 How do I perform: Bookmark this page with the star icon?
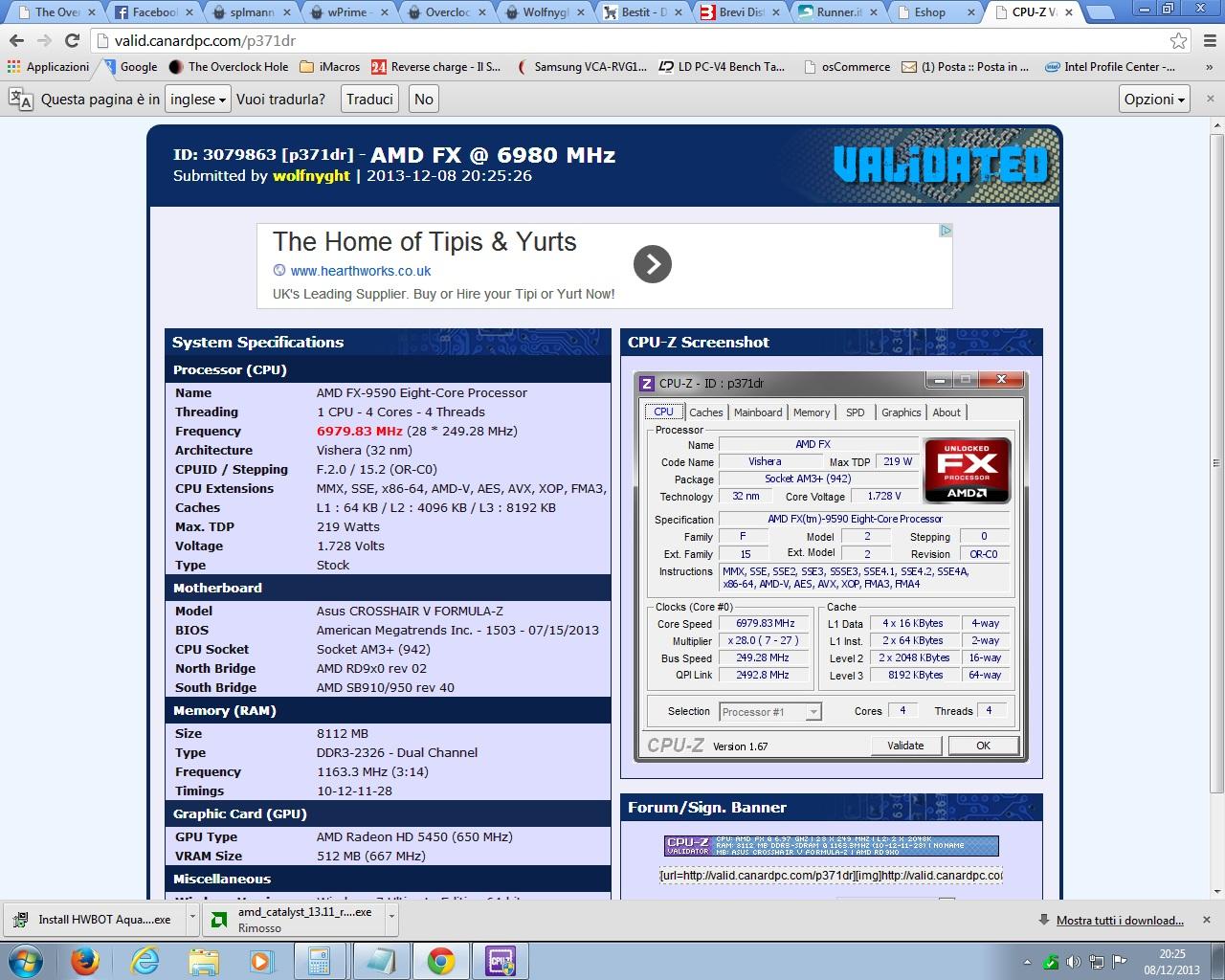tap(1179, 41)
